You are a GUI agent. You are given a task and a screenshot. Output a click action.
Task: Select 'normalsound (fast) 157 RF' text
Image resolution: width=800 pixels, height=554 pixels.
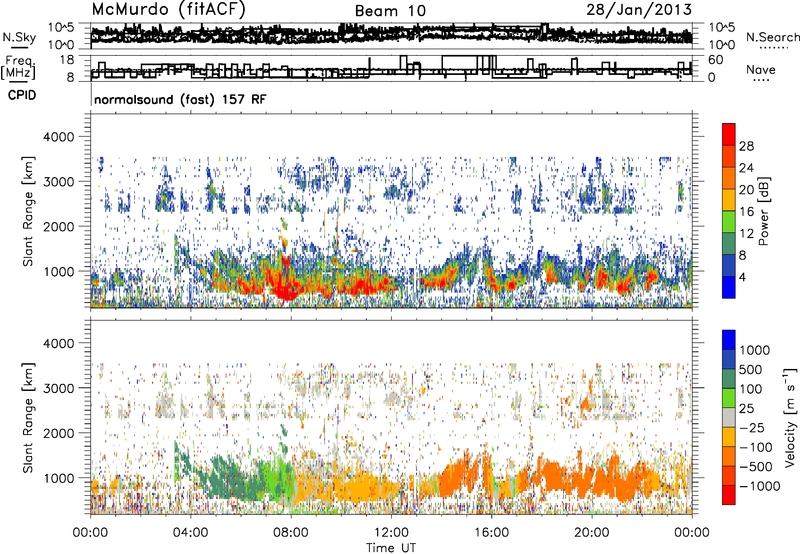tap(180, 99)
